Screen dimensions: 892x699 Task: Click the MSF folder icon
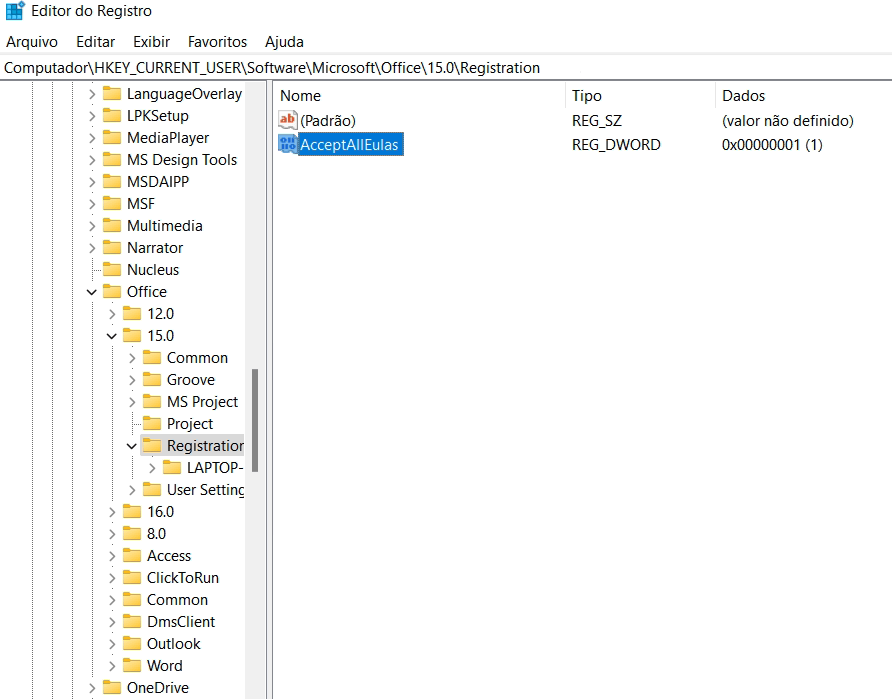click(112, 203)
